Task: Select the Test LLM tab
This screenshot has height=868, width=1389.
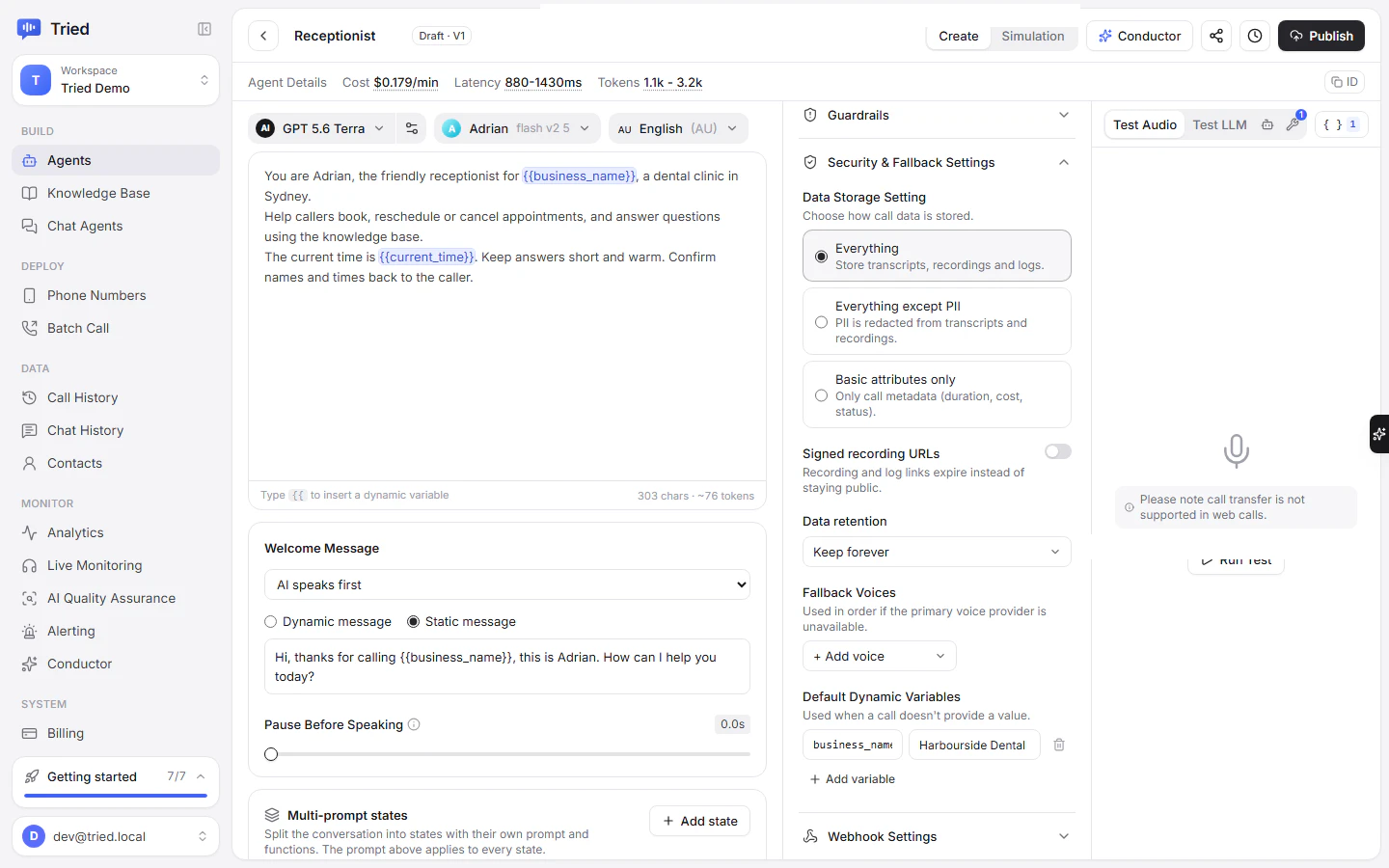Action: [x=1219, y=124]
